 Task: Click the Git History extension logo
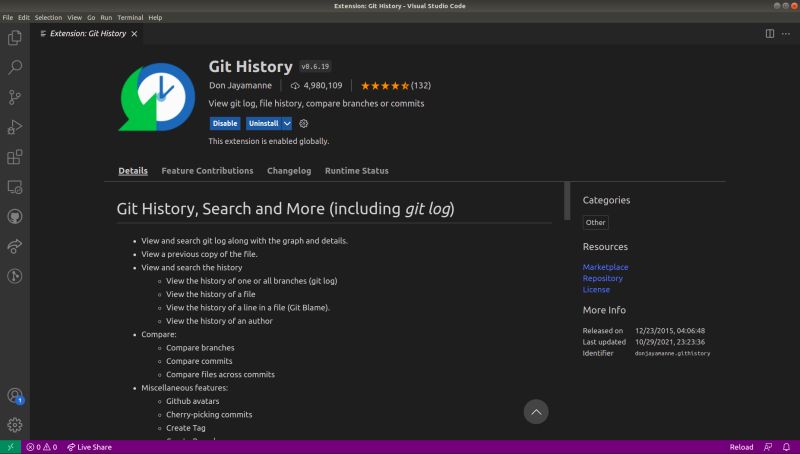(157, 97)
